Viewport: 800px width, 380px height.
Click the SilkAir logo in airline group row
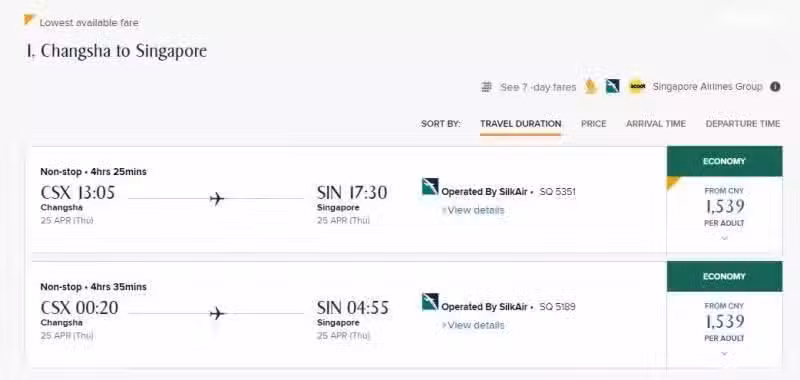coord(613,87)
